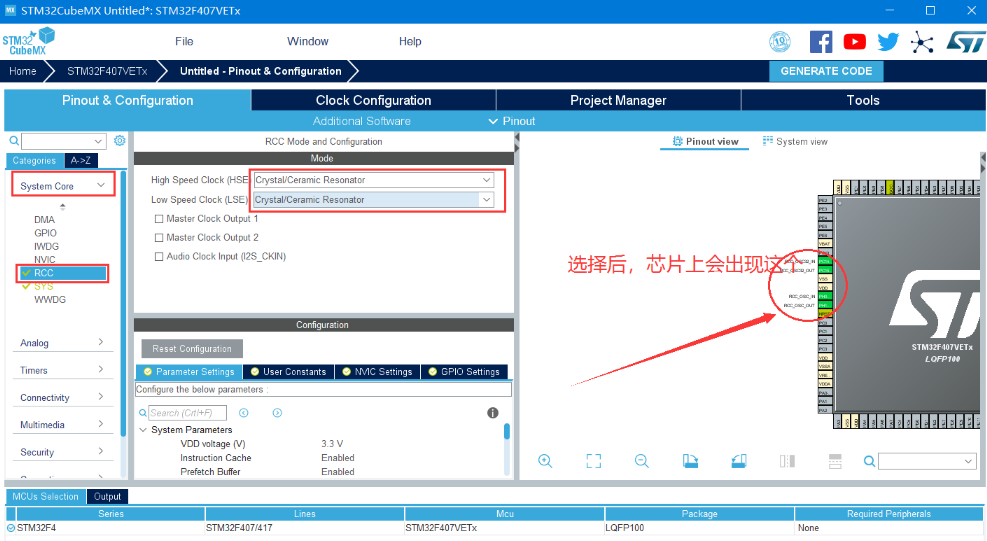Select the Pinout view tab
987x541 pixels.
click(x=705, y=142)
